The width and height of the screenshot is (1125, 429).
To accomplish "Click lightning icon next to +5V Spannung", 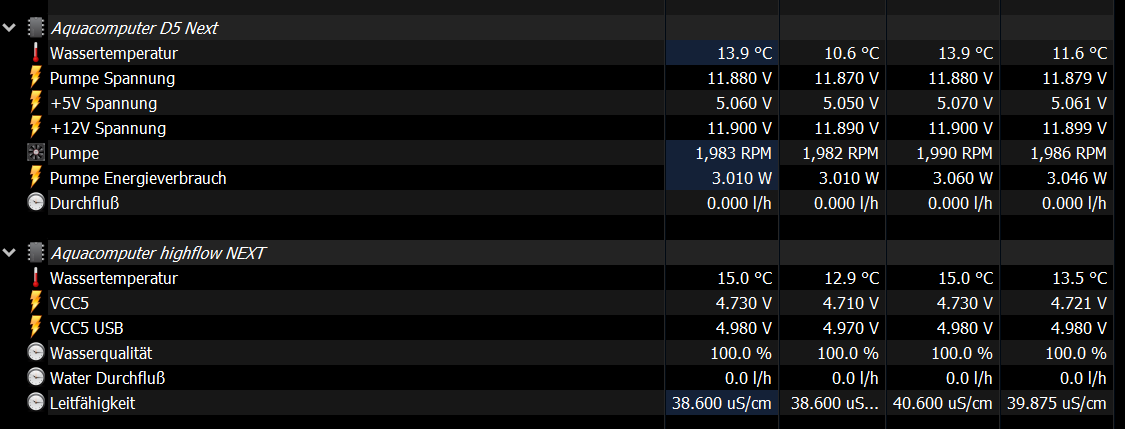I will 35,103.
